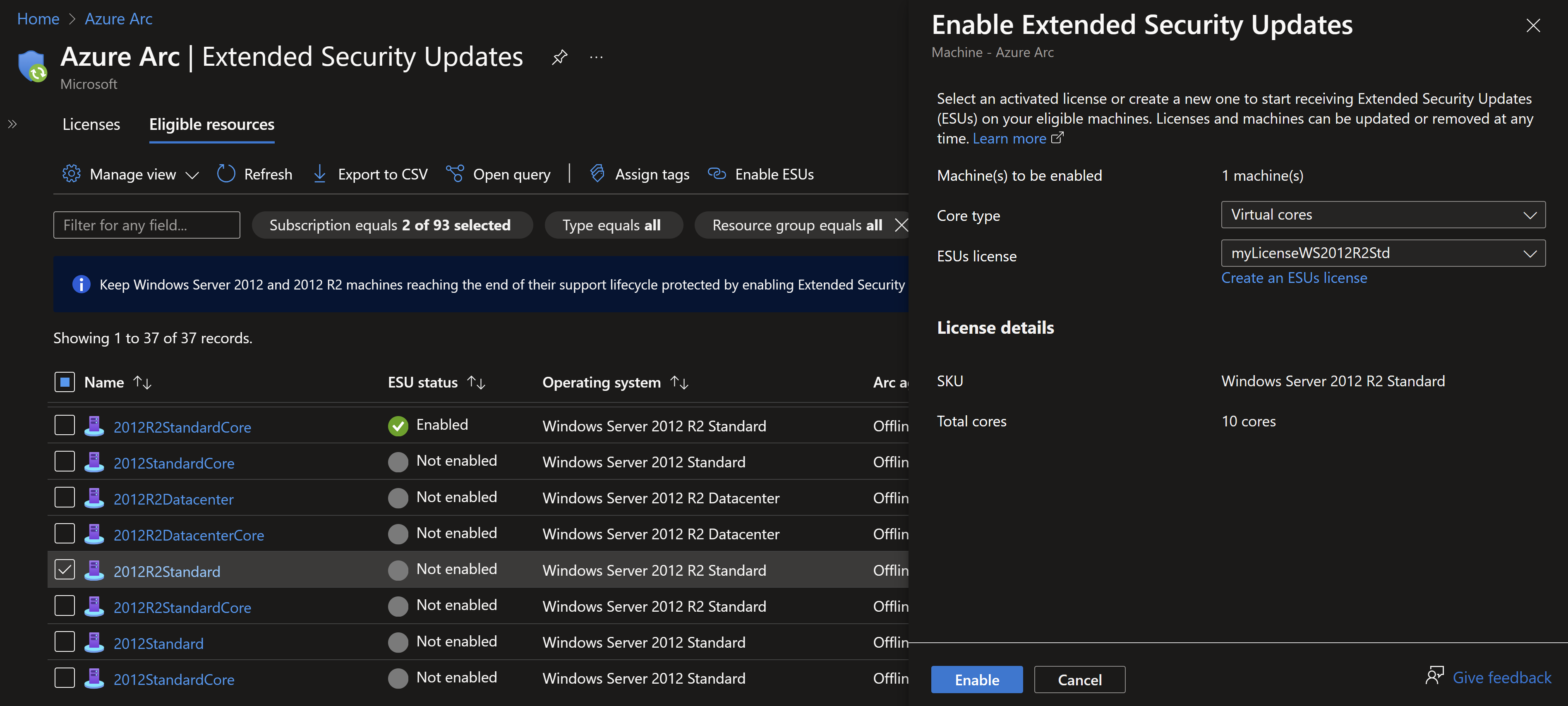Expand the collapsed side navigation chevrons
Viewport: 1568px width, 706px height.
point(12,124)
